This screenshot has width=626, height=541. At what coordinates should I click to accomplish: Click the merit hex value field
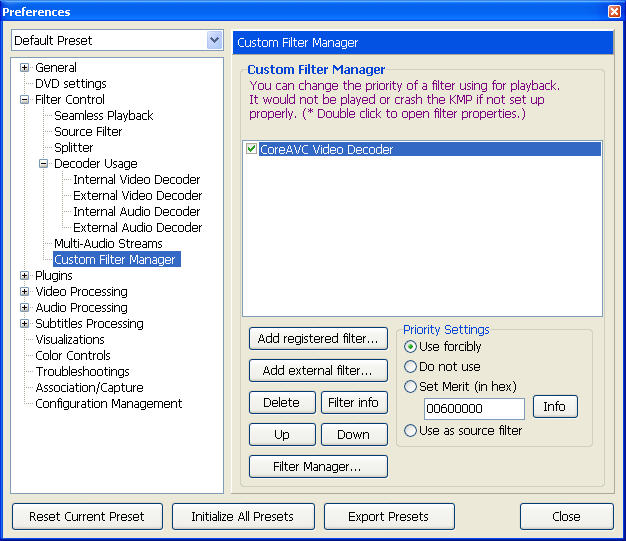473,409
